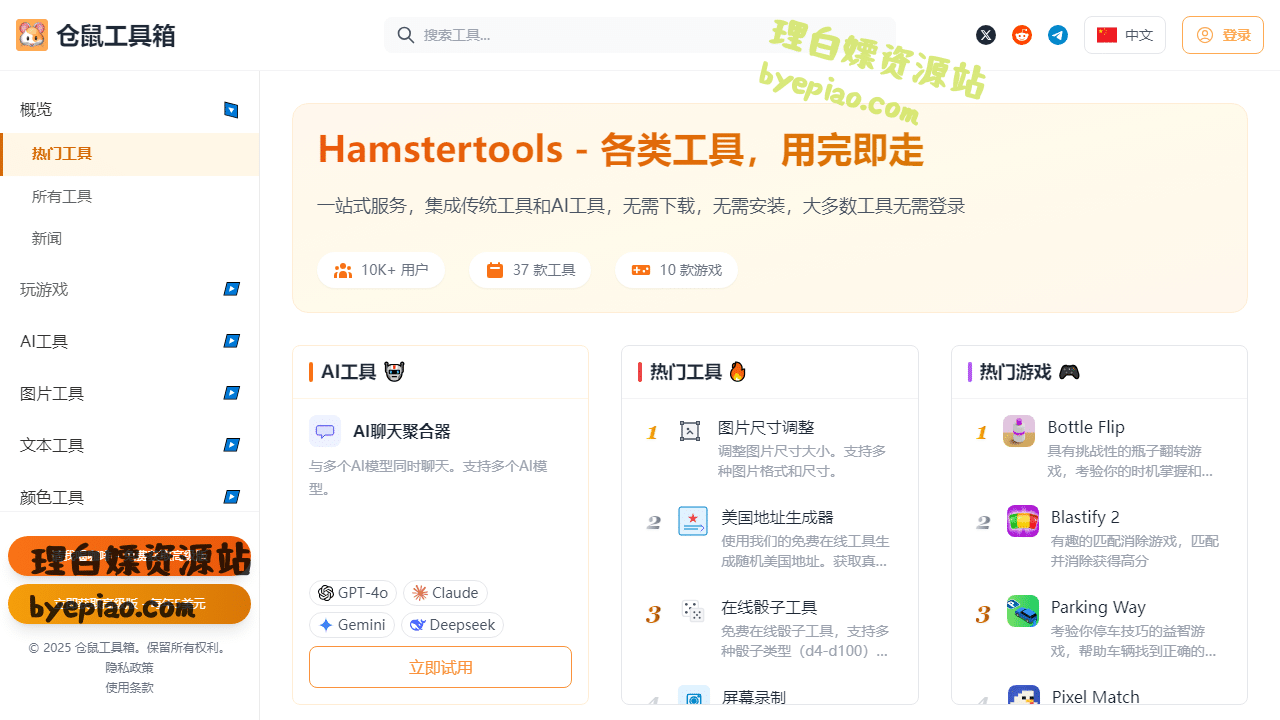Image resolution: width=1280 pixels, height=720 pixels.
Task: Open the Parking Way game icon
Action: tap(1023, 611)
